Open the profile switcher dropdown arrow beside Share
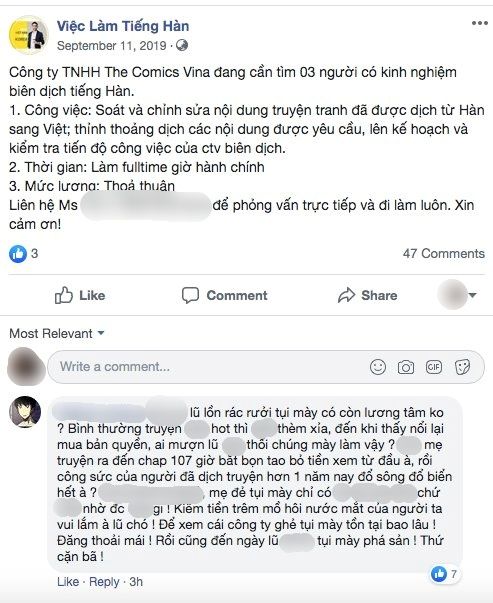493x603 pixels. coord(473,295)
